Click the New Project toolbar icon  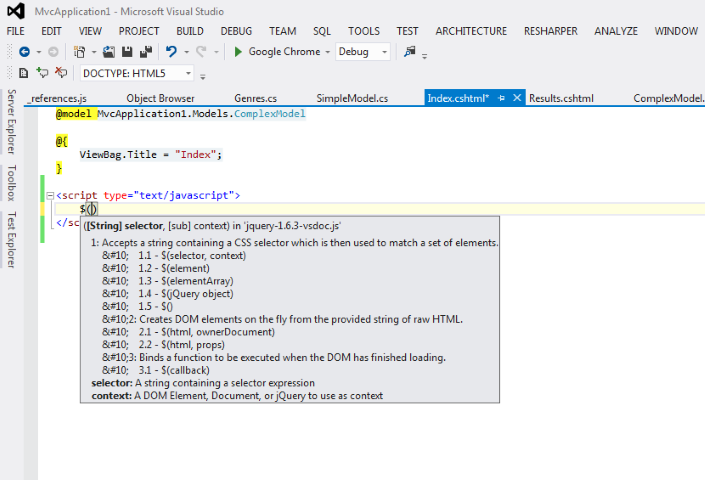(x=80, y=52)
